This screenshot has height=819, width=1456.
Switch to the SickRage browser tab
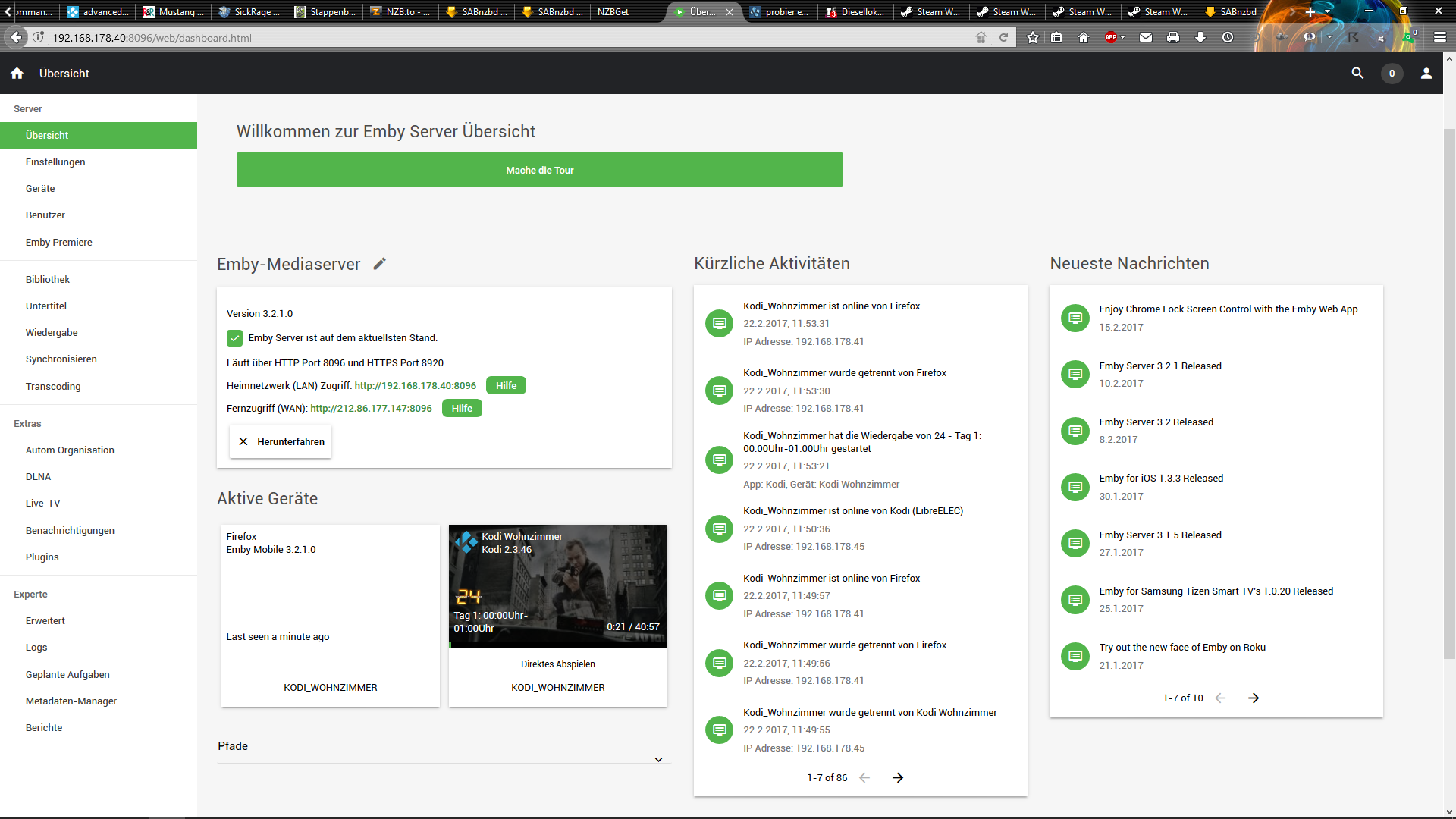[x=249, y=12]
